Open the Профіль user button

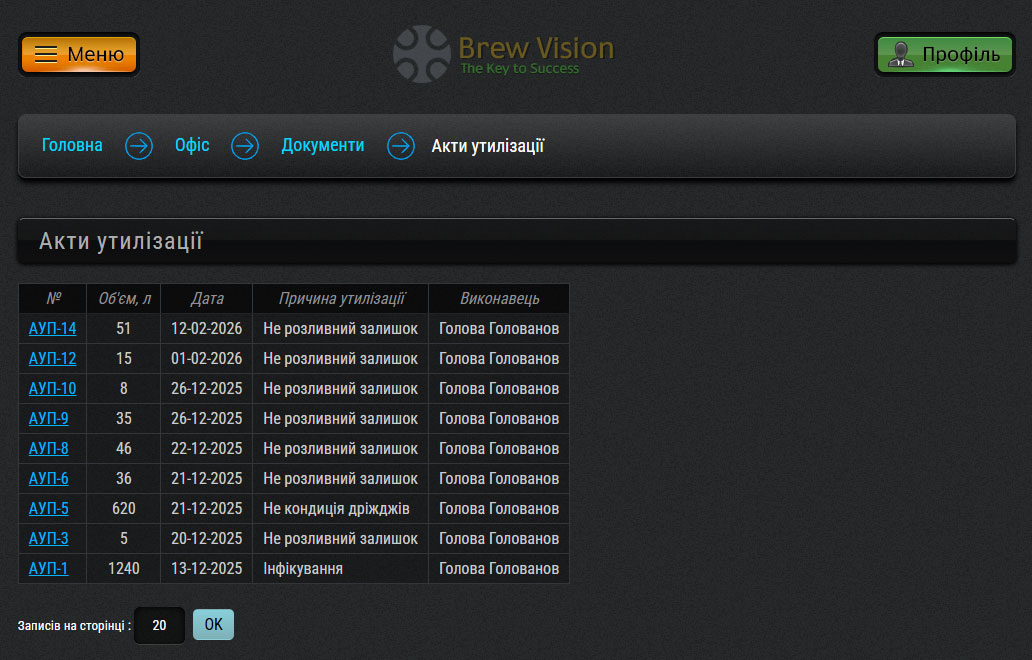[945, 54]
